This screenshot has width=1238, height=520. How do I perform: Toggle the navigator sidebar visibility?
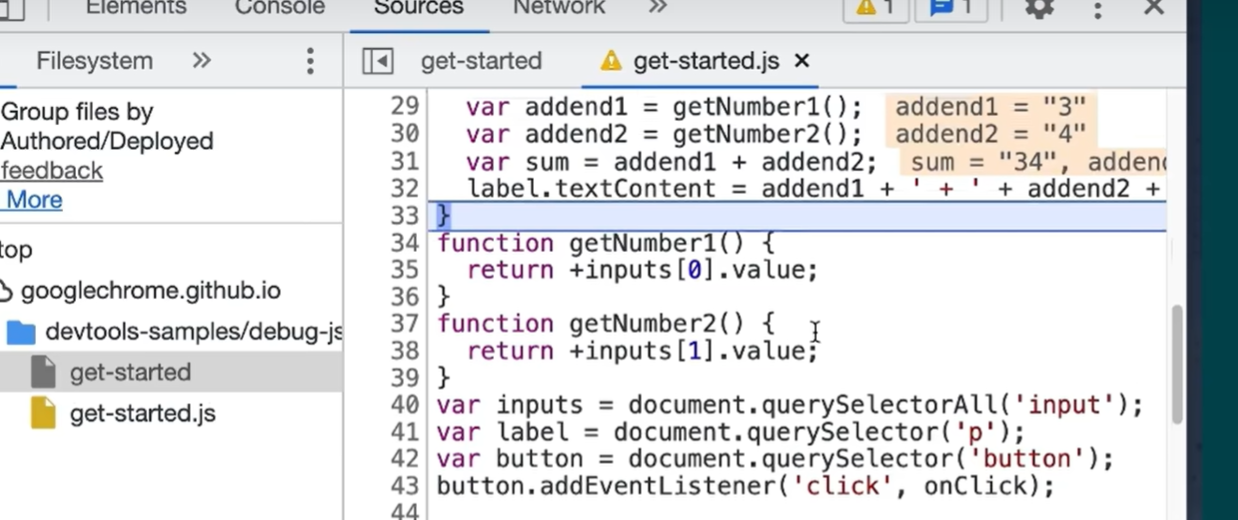click(378, 61)
